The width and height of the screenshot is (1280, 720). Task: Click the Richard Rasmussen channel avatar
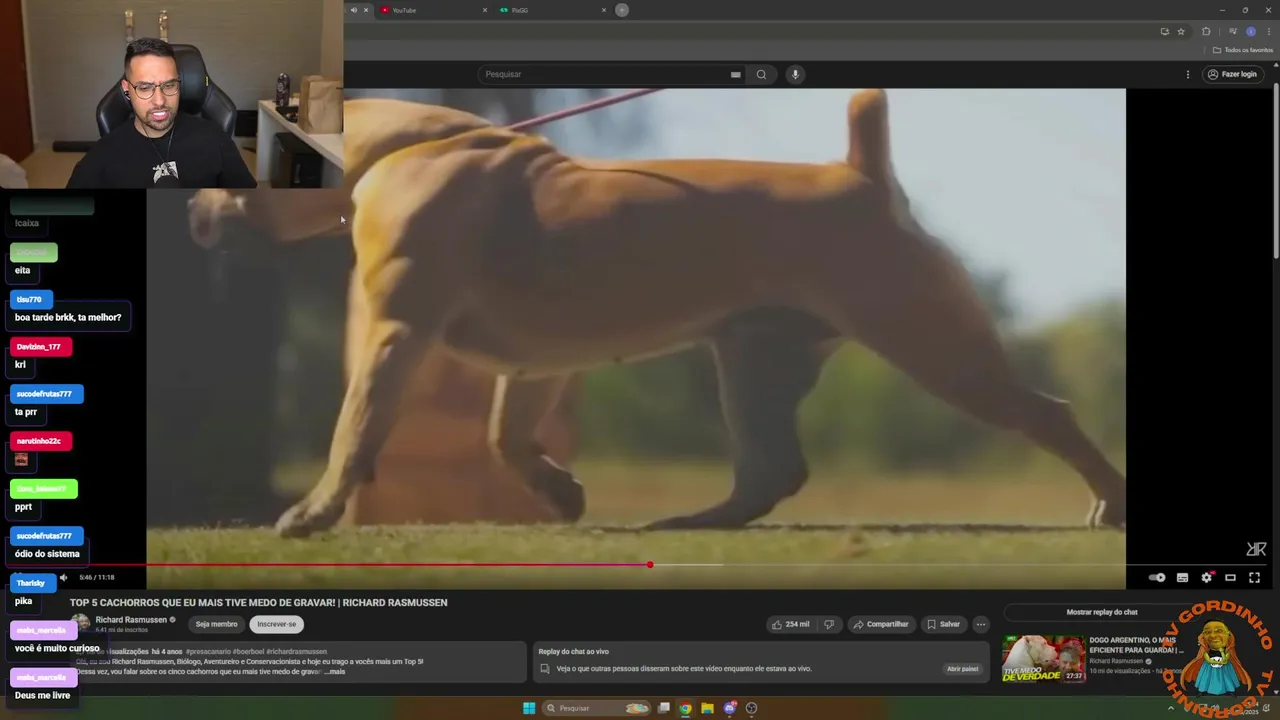pos(80,624)
